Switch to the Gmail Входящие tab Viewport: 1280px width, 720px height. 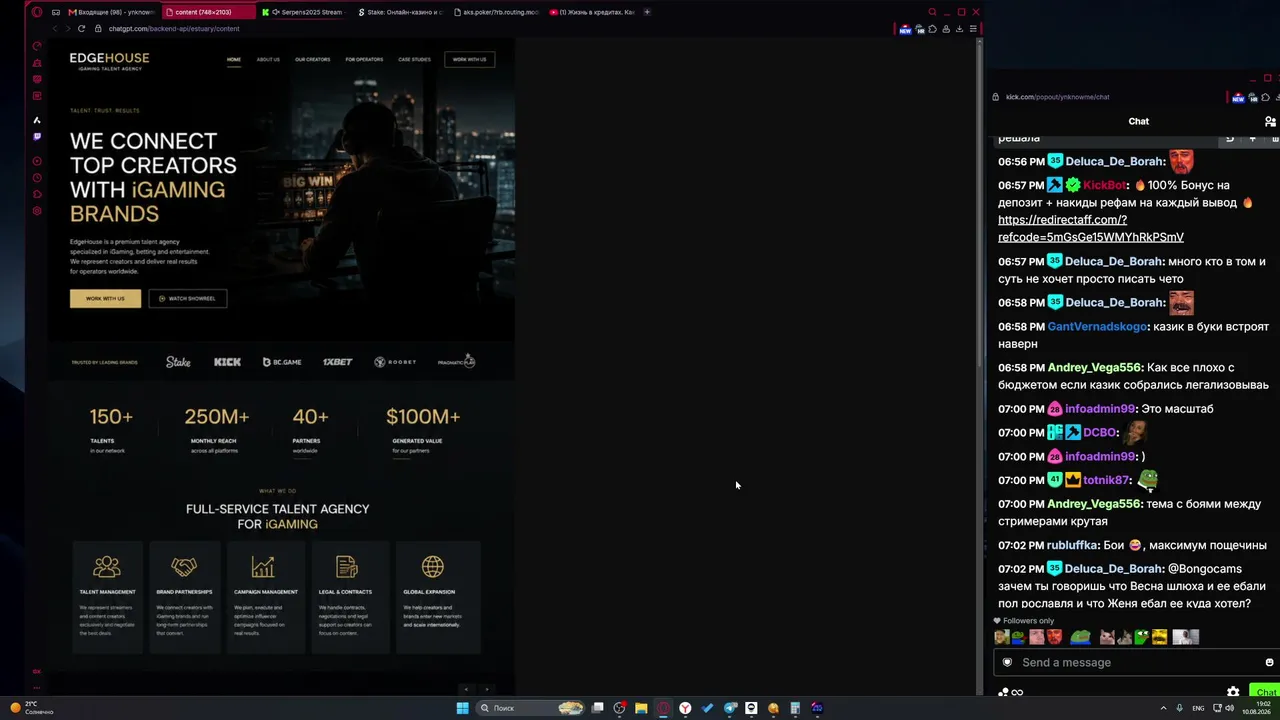pos(112,12)
